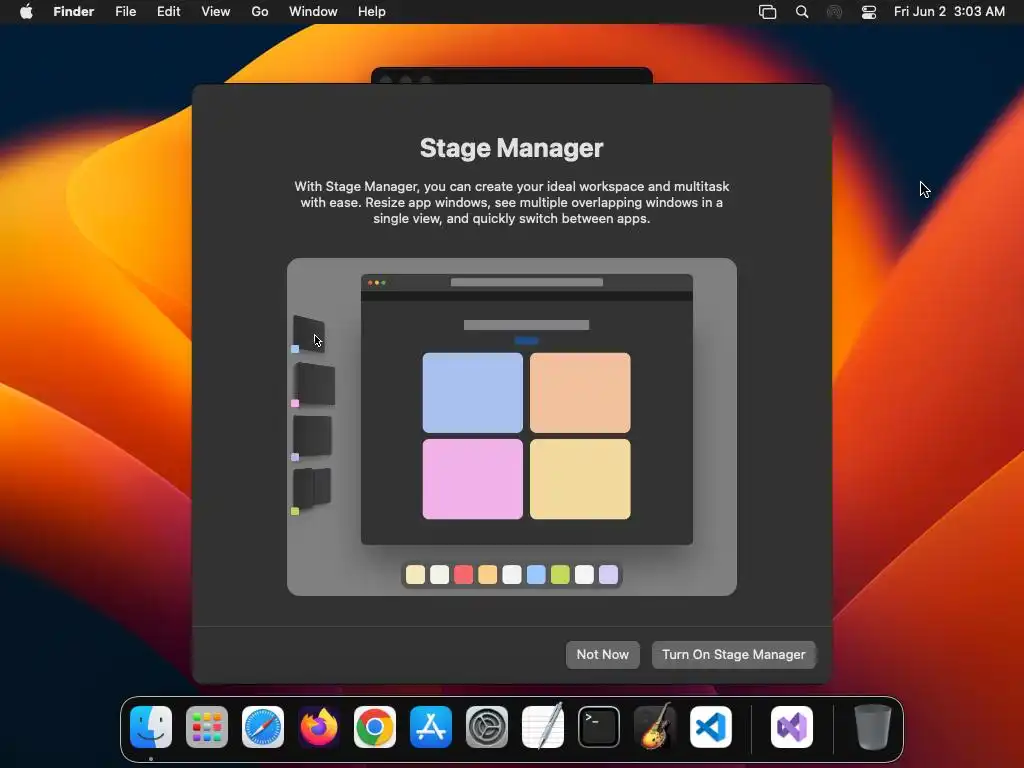This screenshot has width=1024, height=768.
Task: Open the Help menu
Action: tap(372, 12)
